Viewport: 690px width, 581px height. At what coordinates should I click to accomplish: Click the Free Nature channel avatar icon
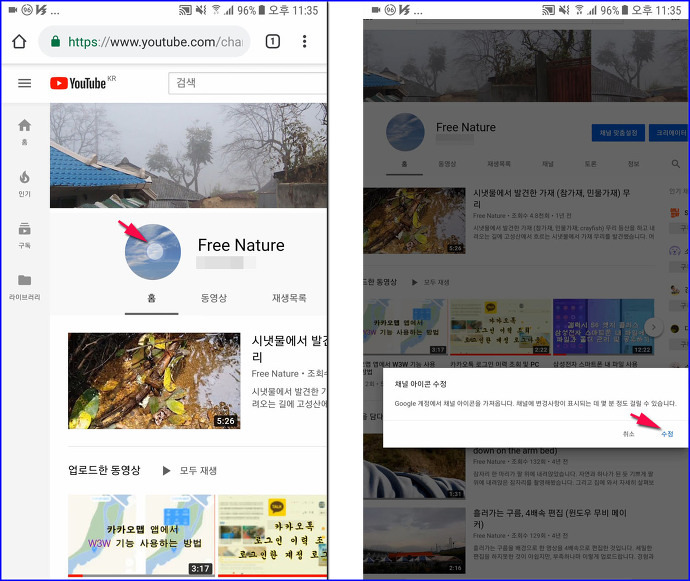pos(153,252)
